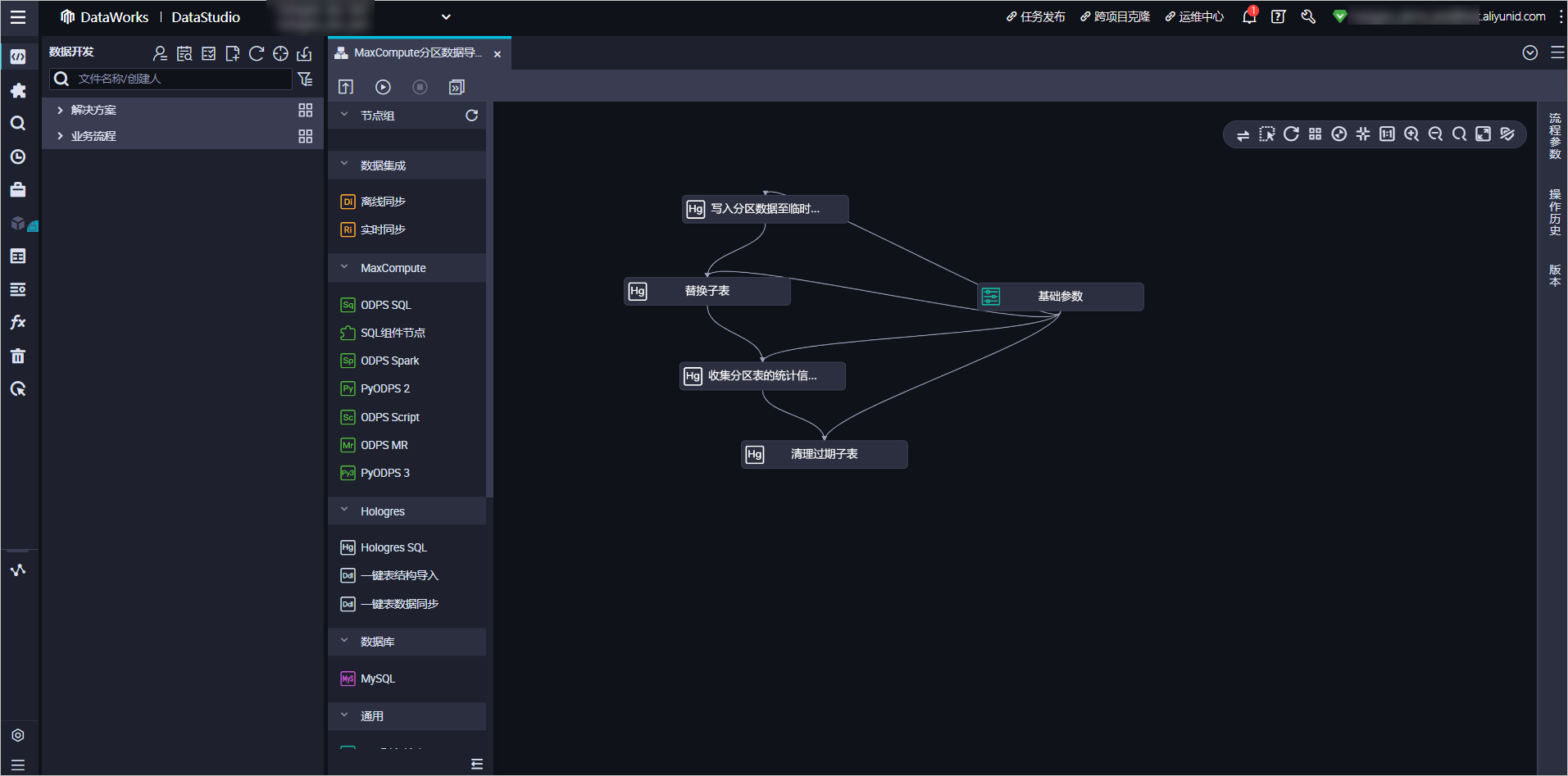Screen dimensions: 1568x776
Task: Open the fx functions icon in the left sidebar
Action: click(18, 322)
